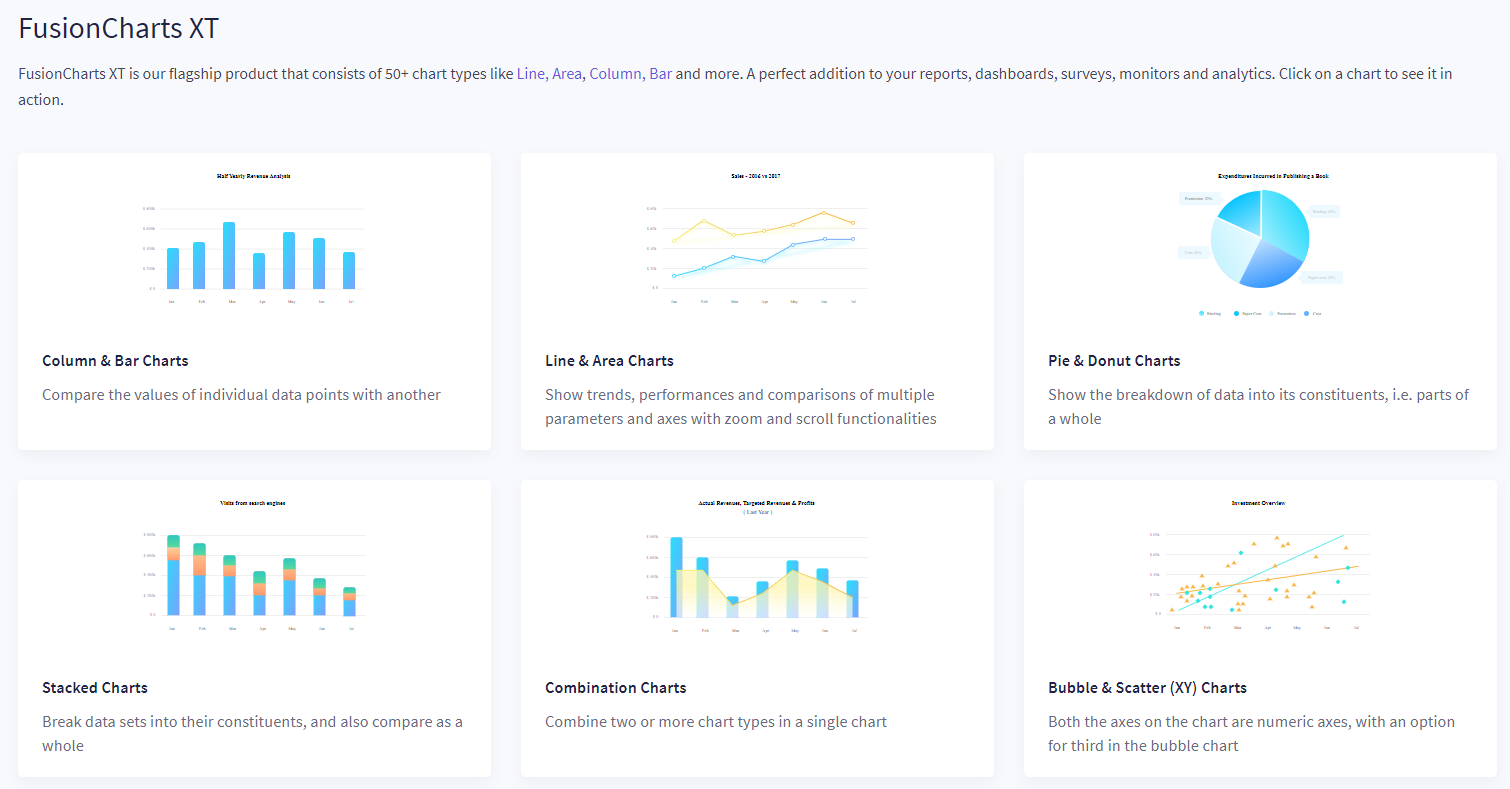The image size is (1510, 789).
Task: Click the FusionCharts XT page title
Action: pos(119,28)
